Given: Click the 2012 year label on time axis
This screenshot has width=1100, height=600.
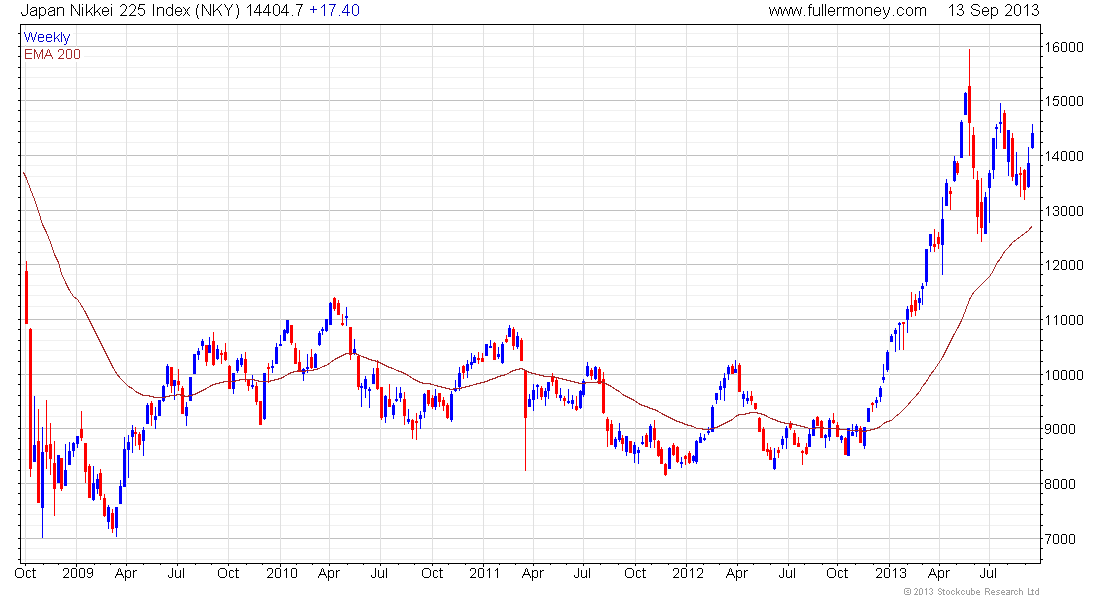Looking at the screenshot, I should click(x=688, y=573).
